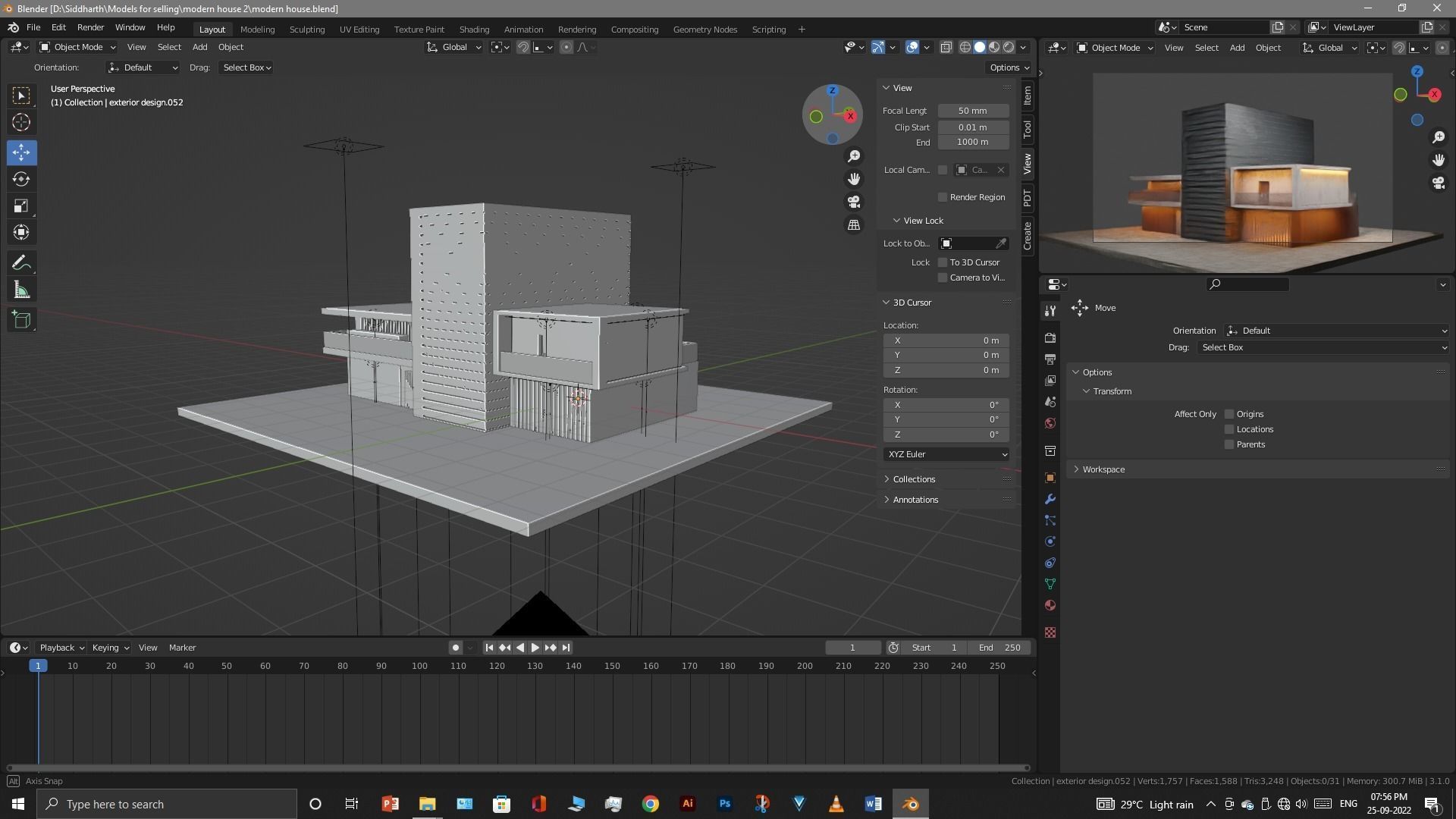Open the Global orientation dropdown in main viewport
This screenshot has height=819, width=1456.
pos(453,47)
